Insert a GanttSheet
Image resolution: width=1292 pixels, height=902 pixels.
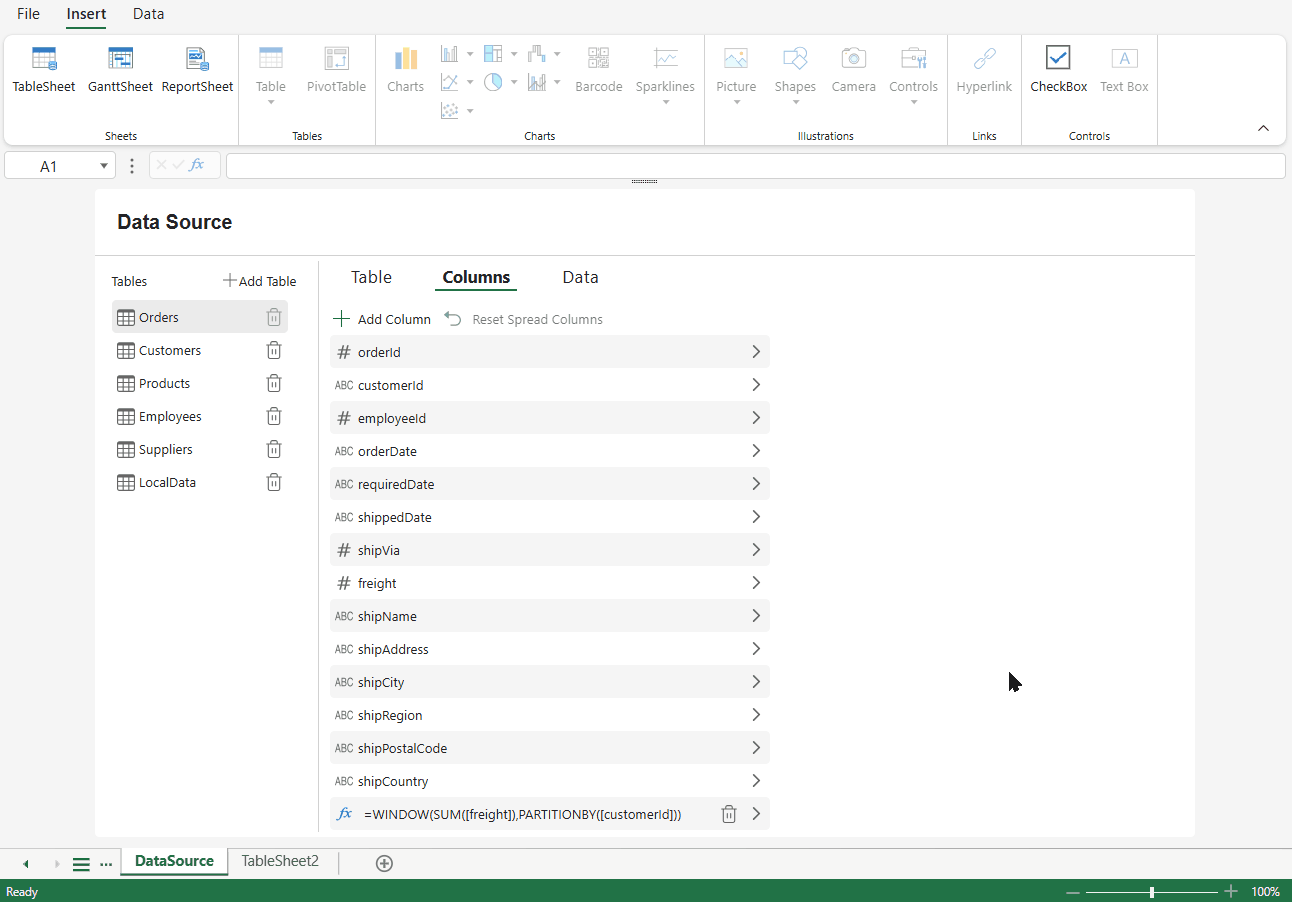point(120,70)
